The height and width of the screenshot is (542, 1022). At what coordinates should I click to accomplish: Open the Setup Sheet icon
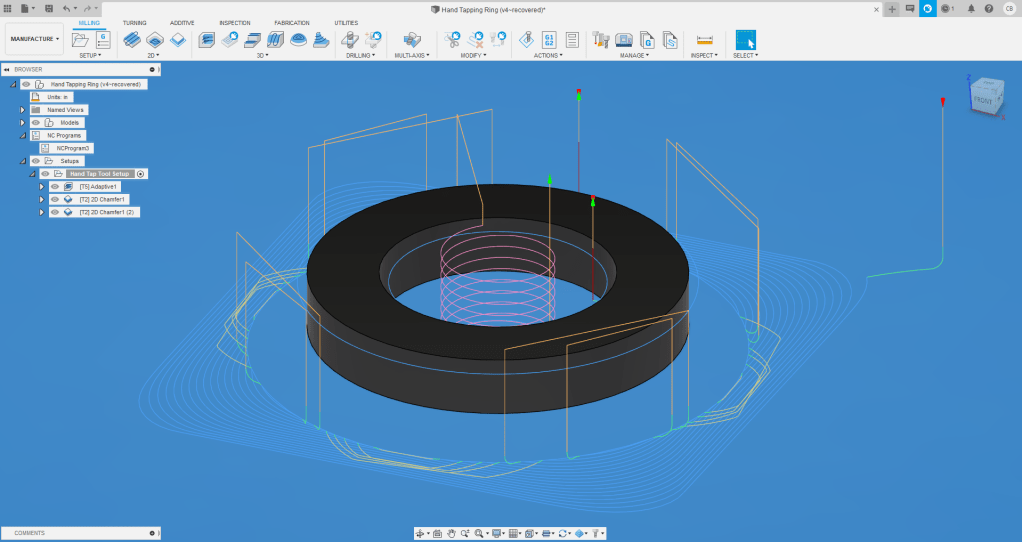tap(572, 40)
